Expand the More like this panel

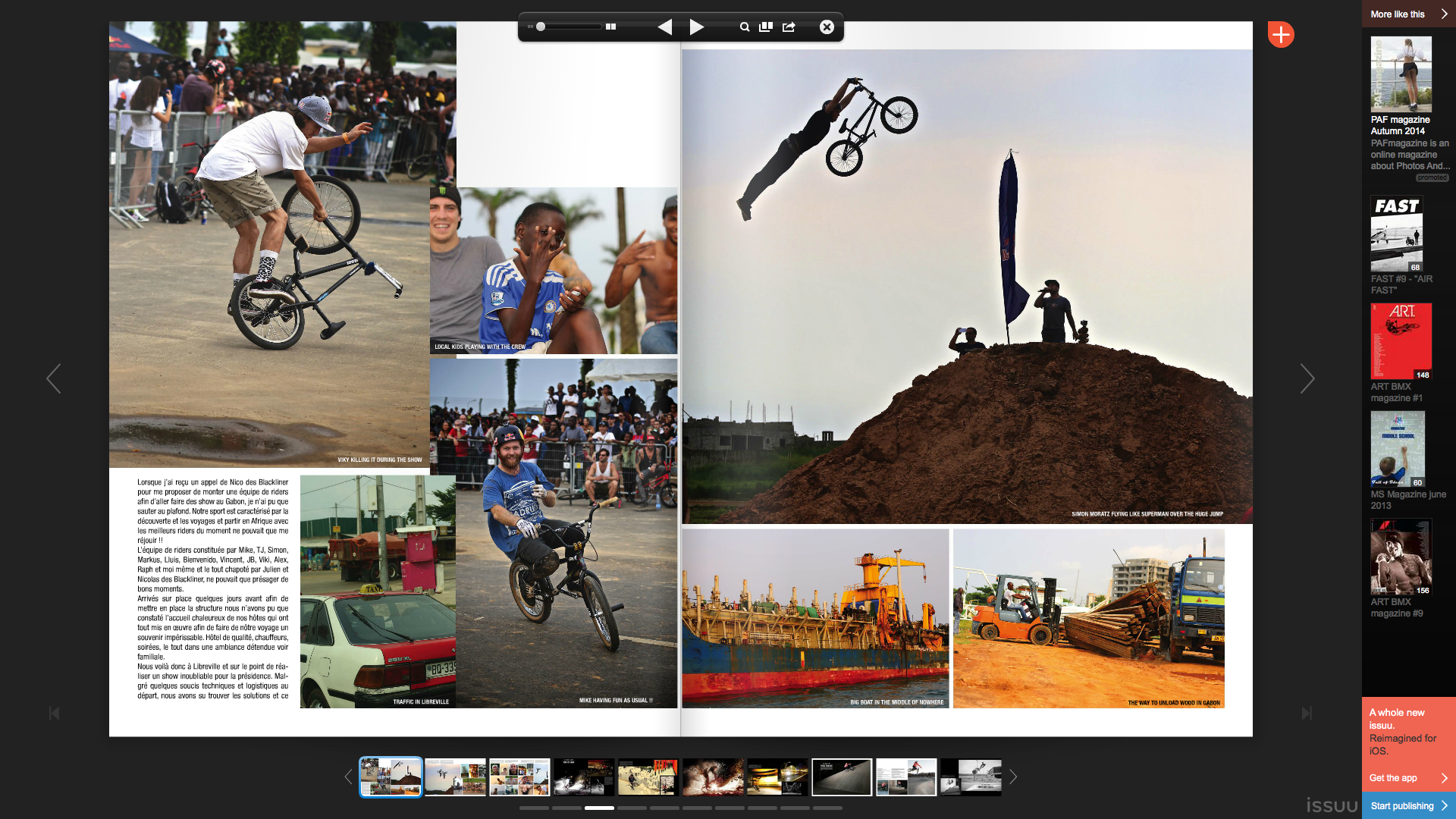(x=1408, y=14)
